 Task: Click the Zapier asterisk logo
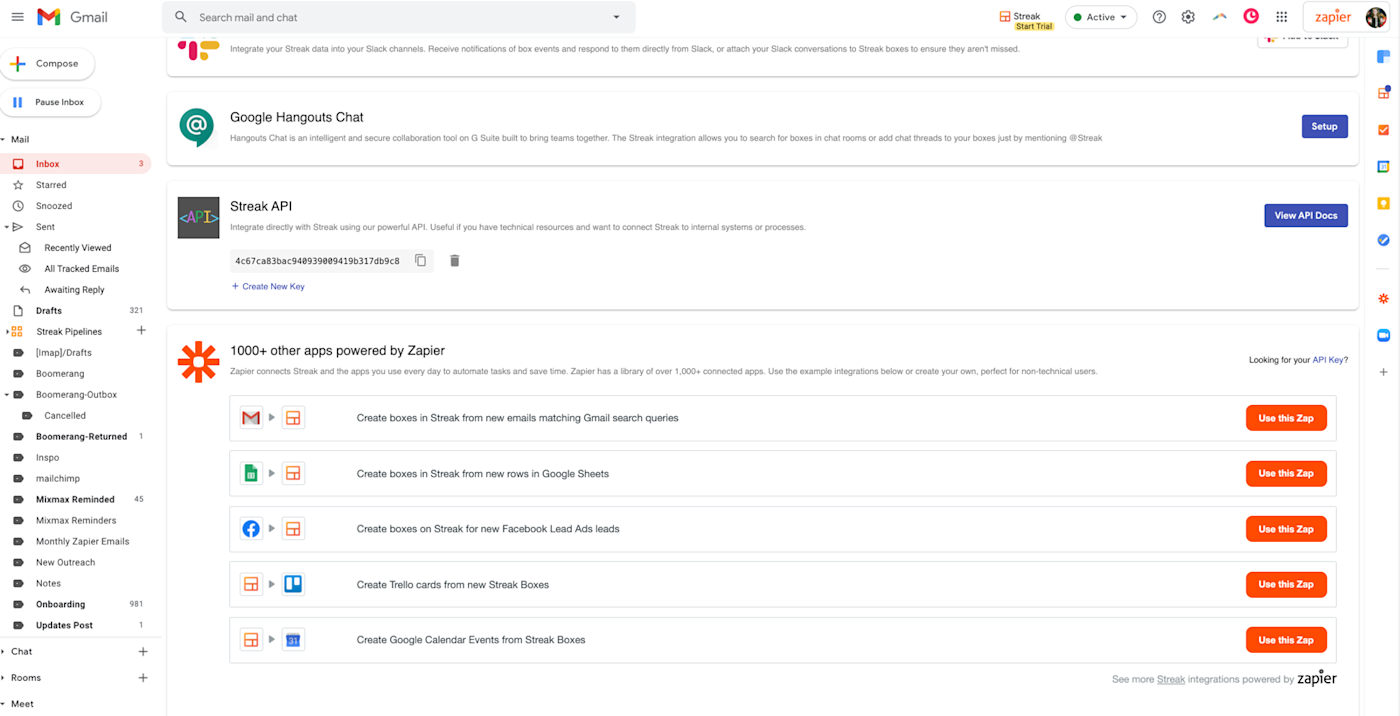pos(198,362)
